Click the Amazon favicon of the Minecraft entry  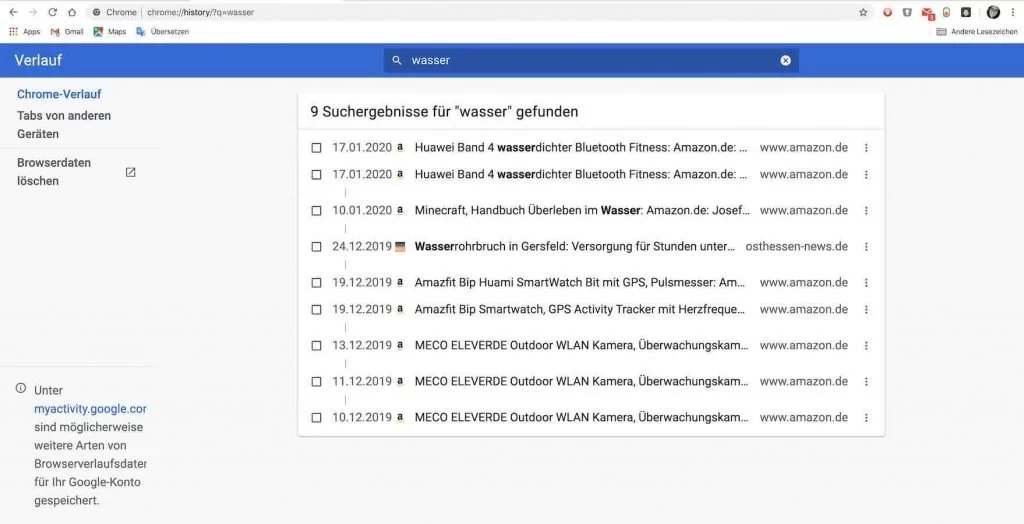coord(400,210)
